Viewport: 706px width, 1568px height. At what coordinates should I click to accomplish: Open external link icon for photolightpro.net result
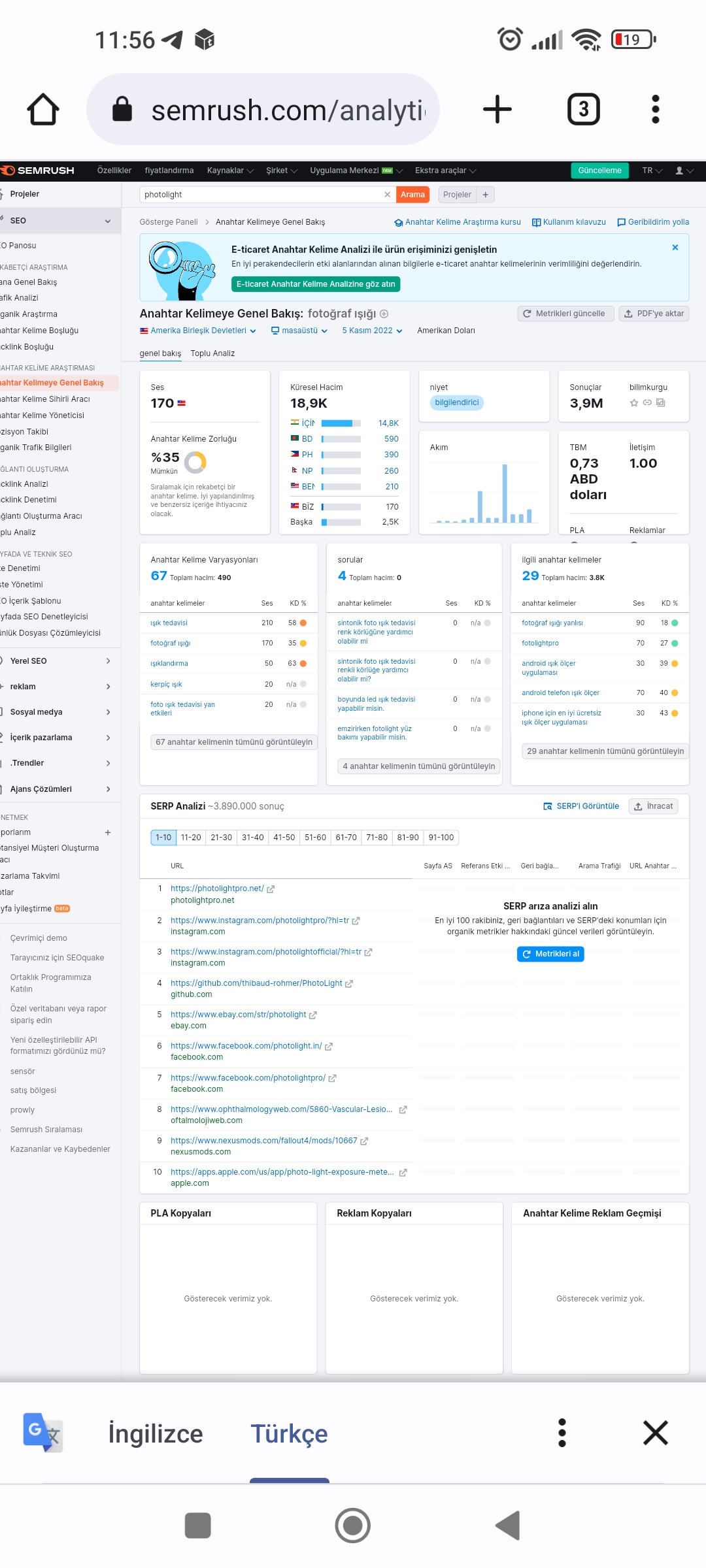tap(271, 889)
